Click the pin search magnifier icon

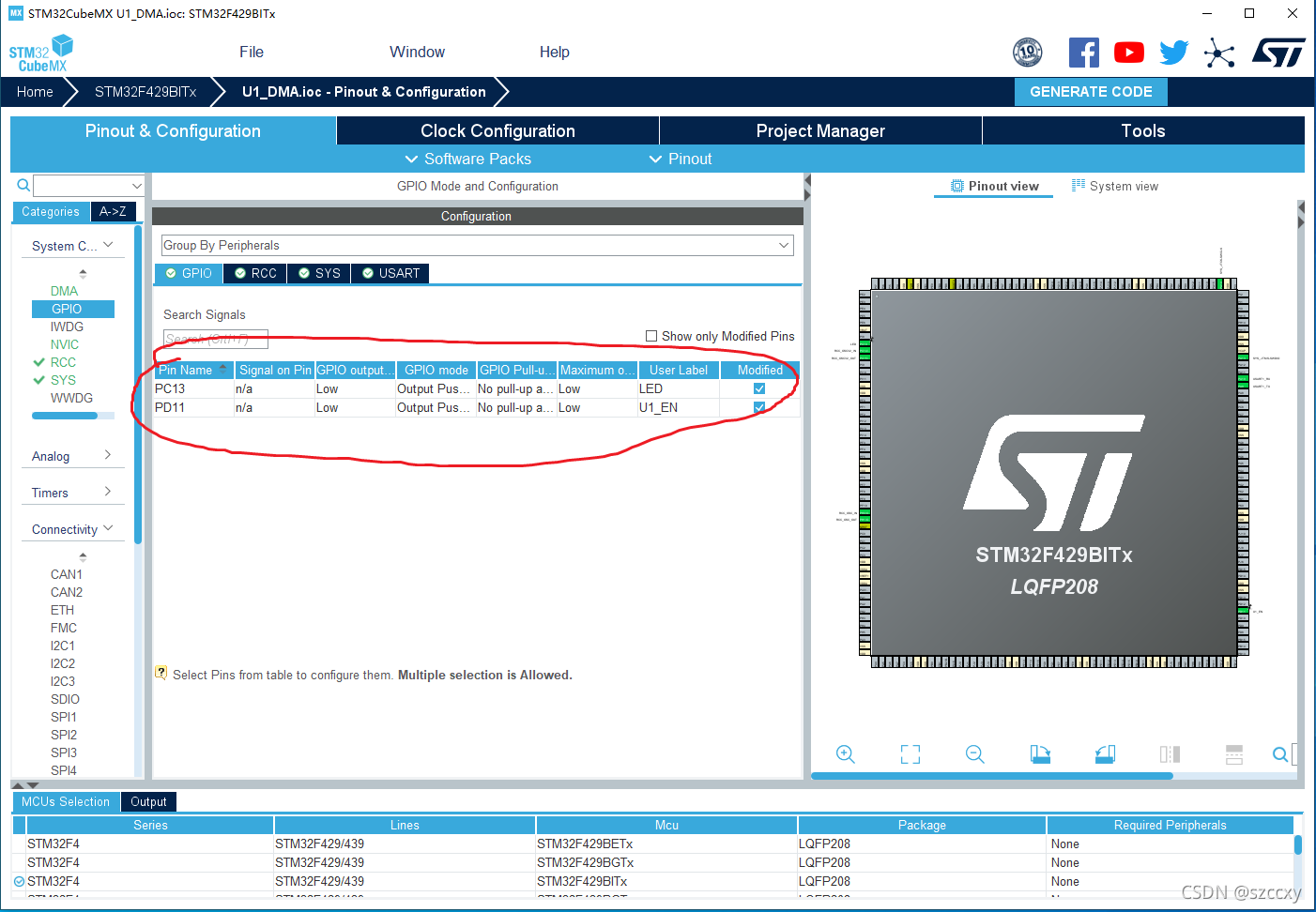[x=1280, y=754]
